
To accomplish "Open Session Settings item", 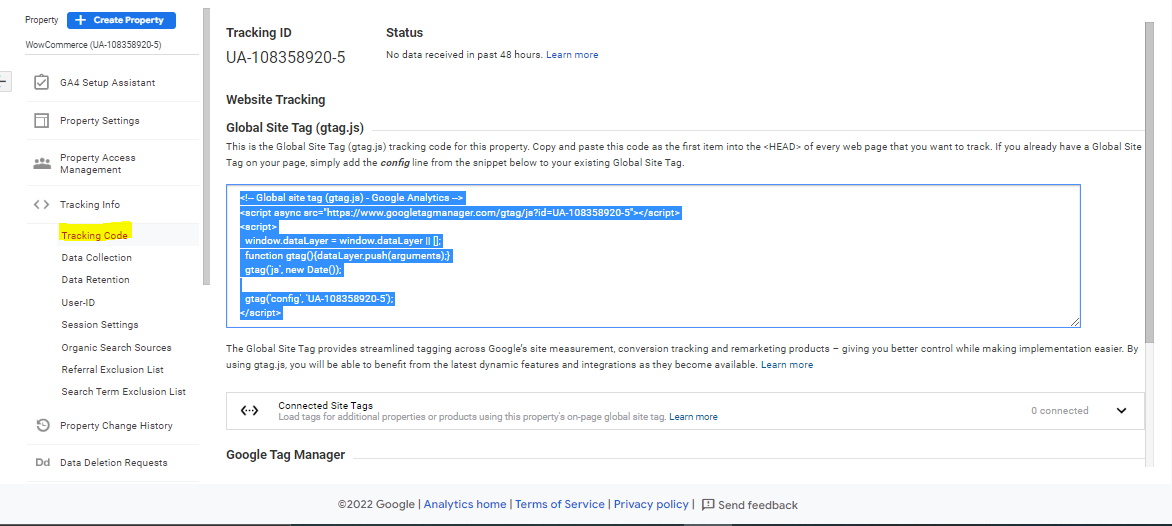I will point(99,325).
